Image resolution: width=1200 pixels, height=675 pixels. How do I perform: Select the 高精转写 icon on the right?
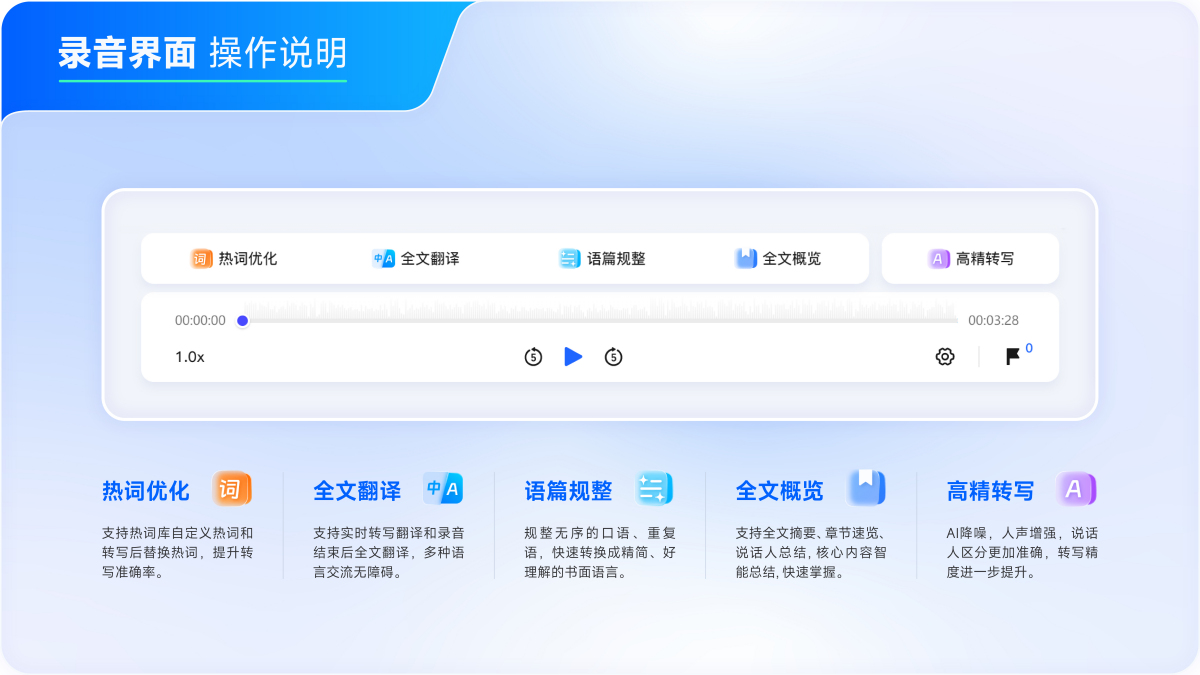click(x=936, y=258)
